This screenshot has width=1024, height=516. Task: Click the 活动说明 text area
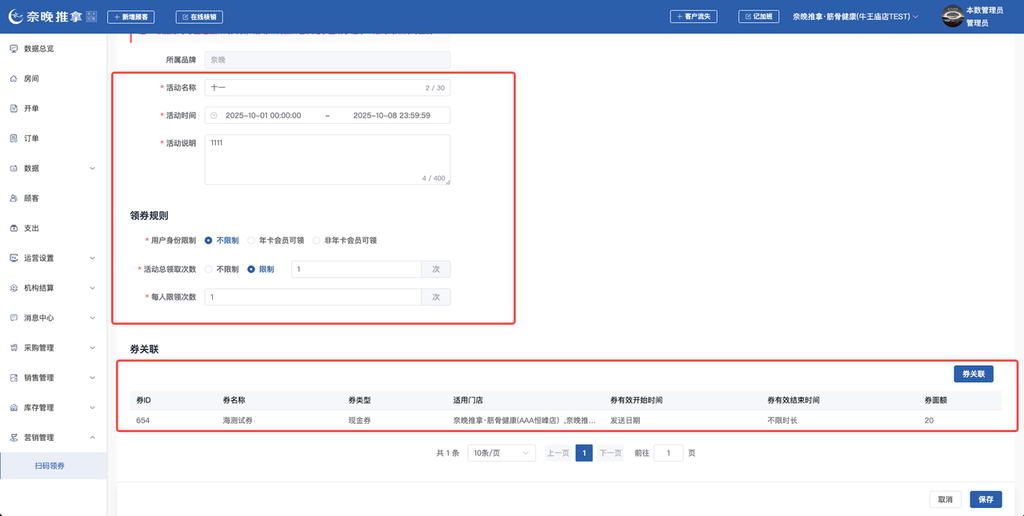click(327, 159)
